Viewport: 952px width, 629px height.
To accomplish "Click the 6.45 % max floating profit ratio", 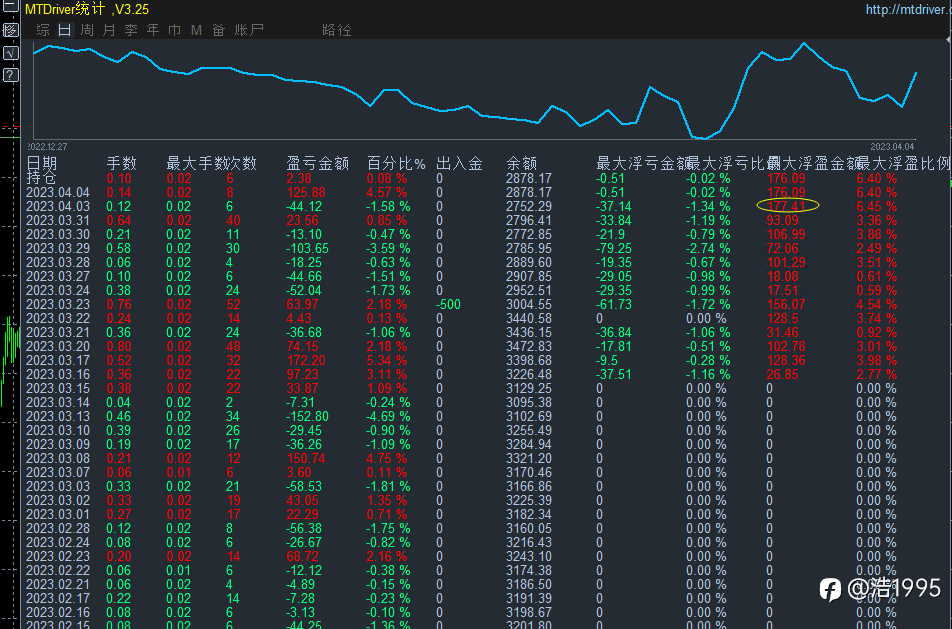I will 877,206.
